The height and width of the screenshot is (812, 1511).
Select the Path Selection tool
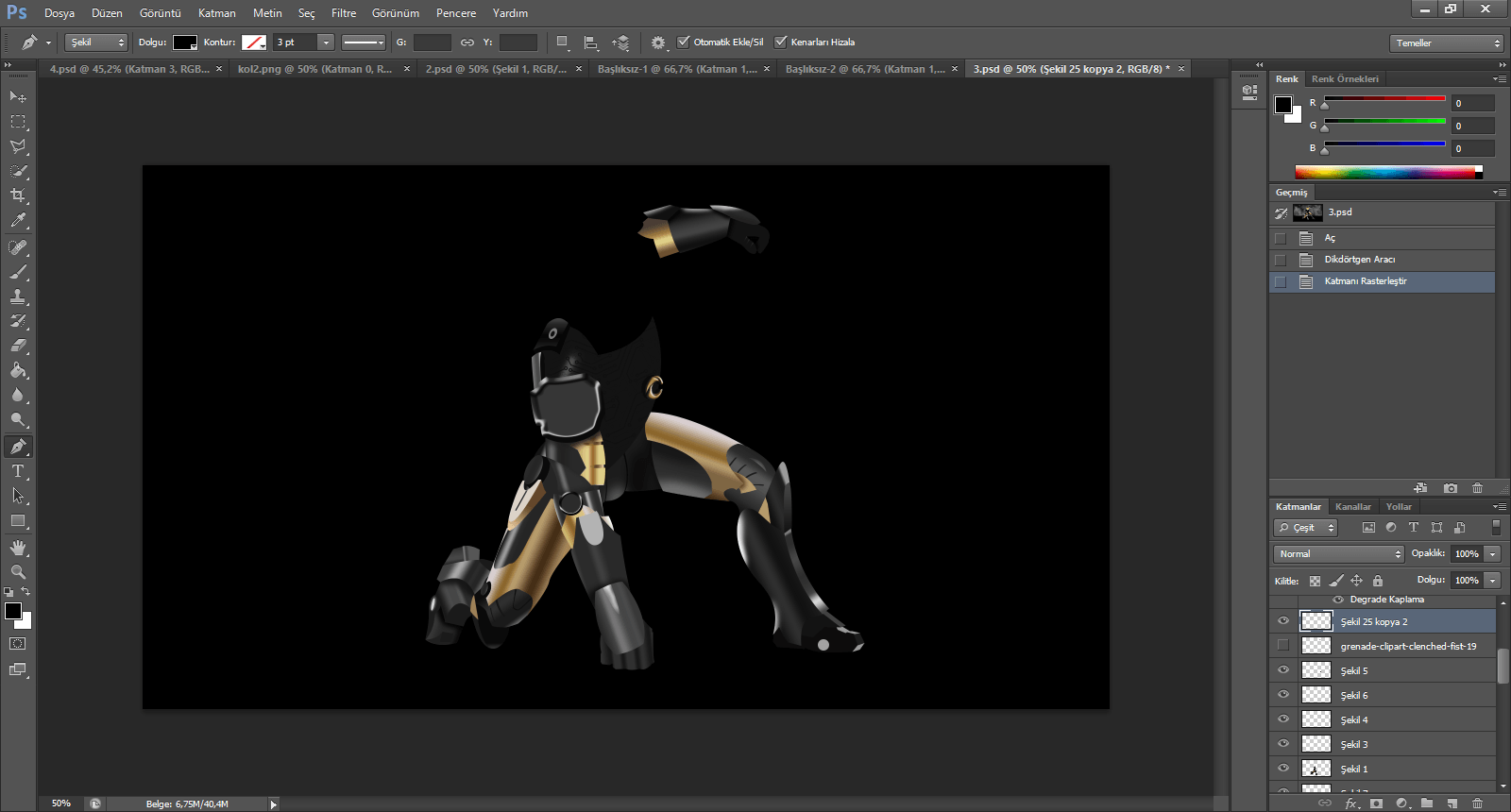click(x=18, y=496)
